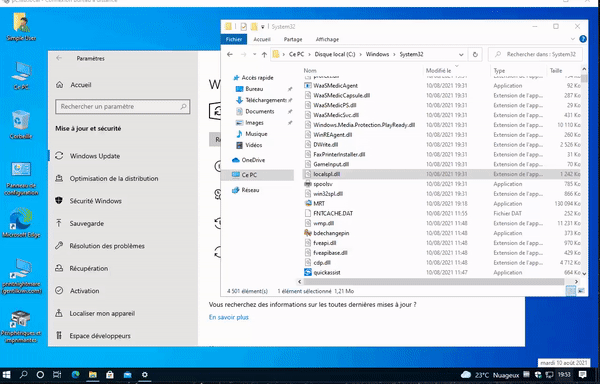Select the Ce PC desktop icon
The height and width of the screenshot is (384, 600).
pyautogui.click(x=21, y=76)
